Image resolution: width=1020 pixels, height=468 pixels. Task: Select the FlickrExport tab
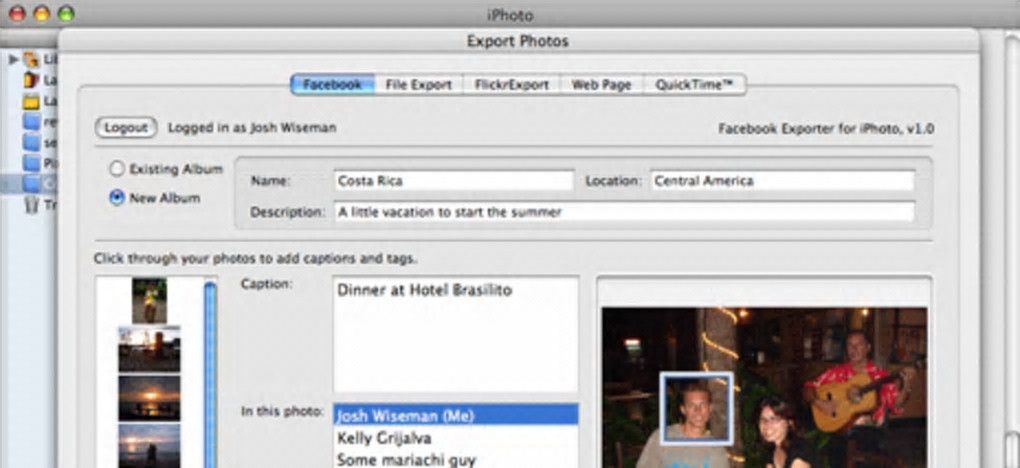click(511, 85)
